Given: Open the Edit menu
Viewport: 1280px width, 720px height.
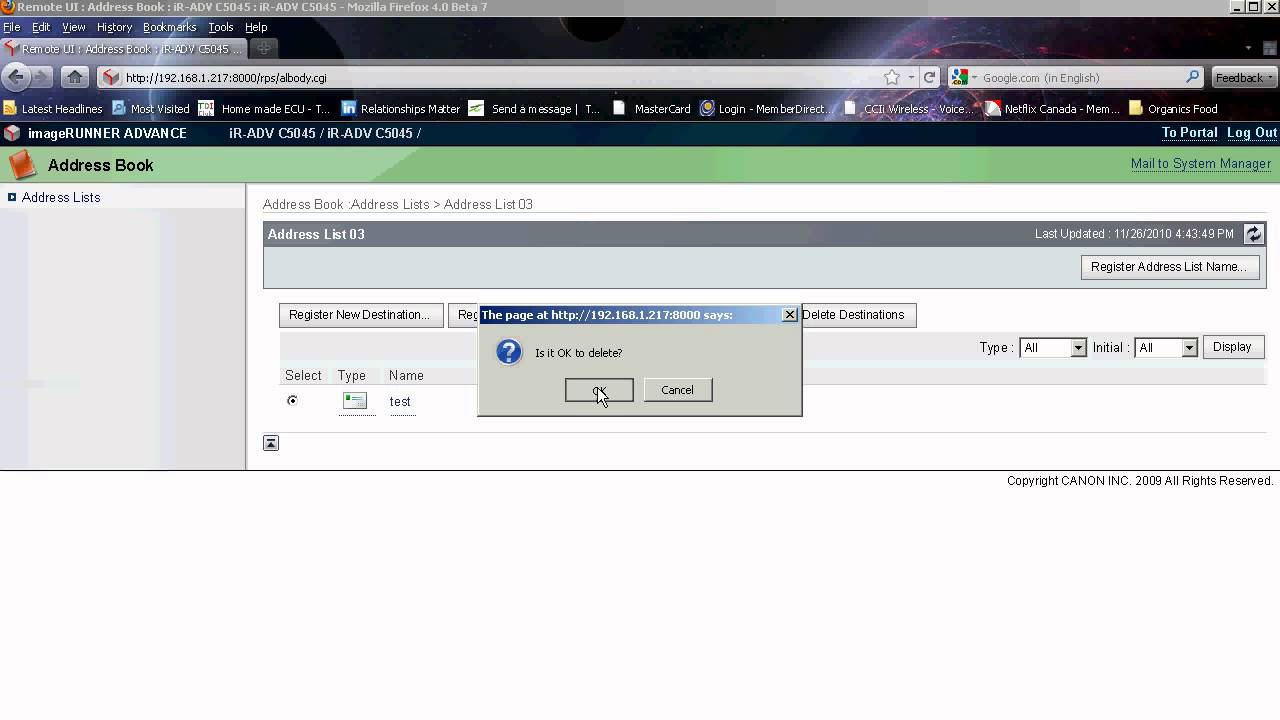Looking at the screenshot, I should click(41, 27).
